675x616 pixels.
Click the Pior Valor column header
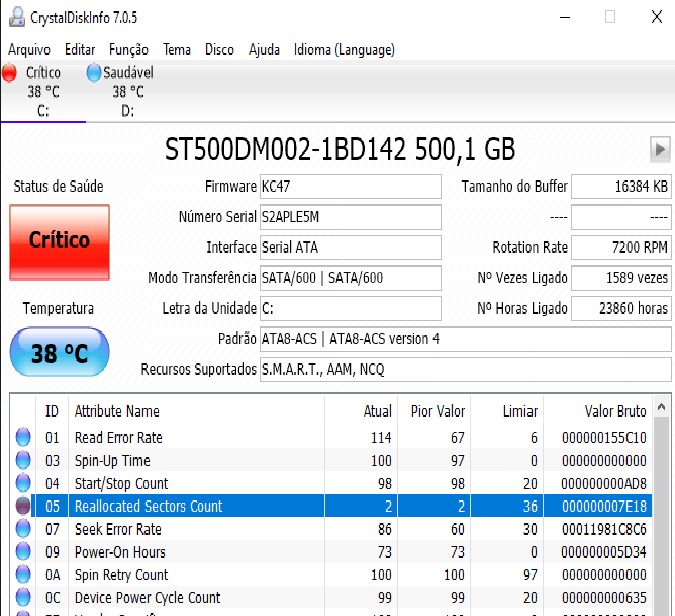(434, 411)
